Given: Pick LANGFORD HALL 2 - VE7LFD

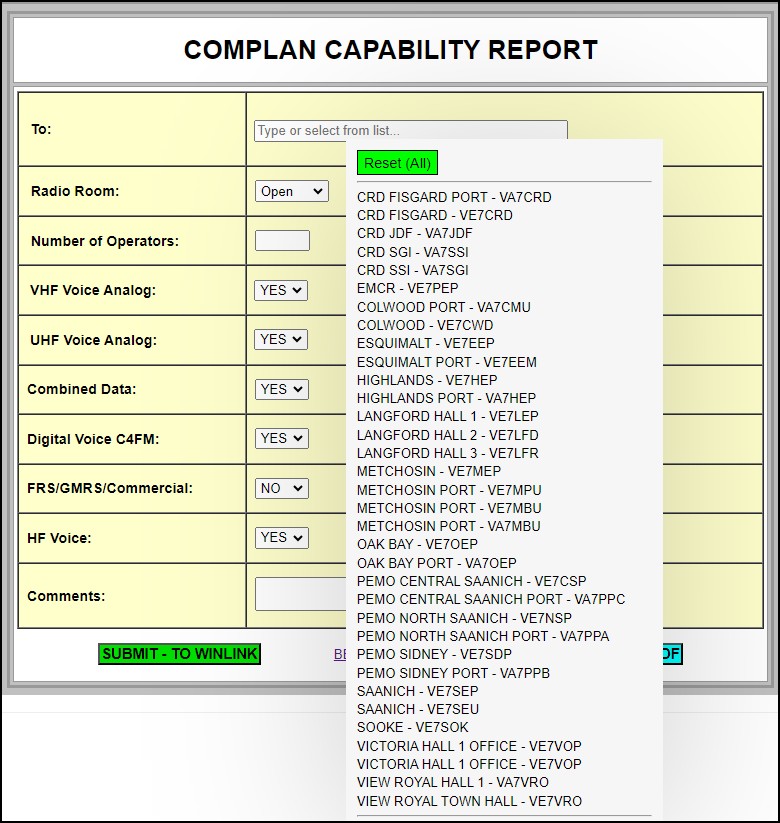Looking at the screenshot, I should click(x=447, y=435).
